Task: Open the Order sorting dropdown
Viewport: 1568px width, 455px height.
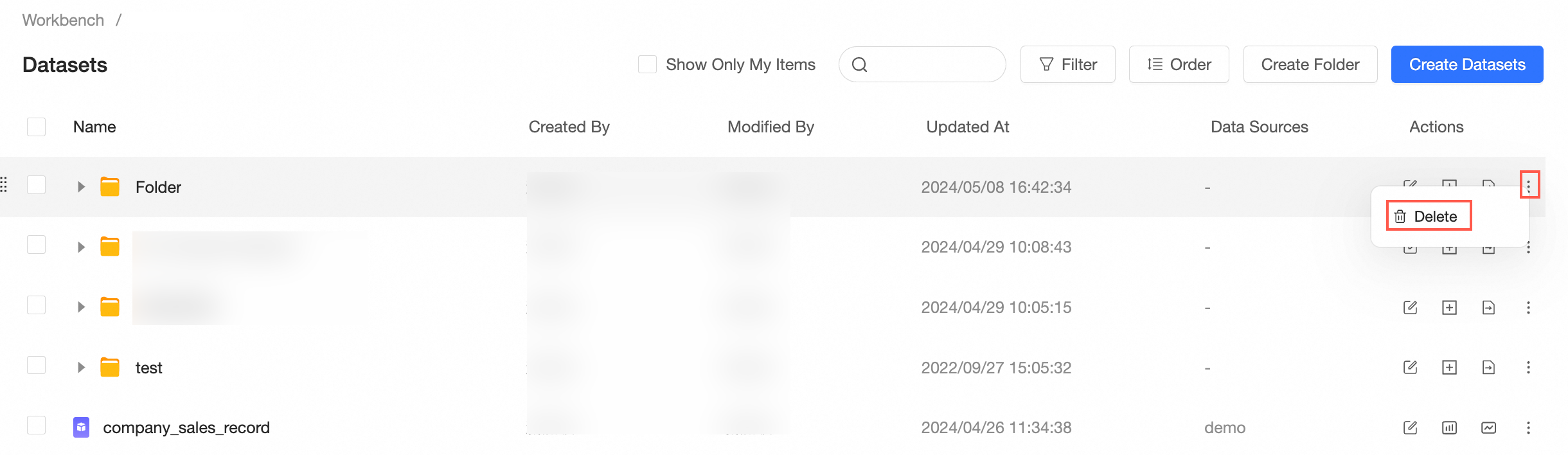Action: coord(1179,64)
